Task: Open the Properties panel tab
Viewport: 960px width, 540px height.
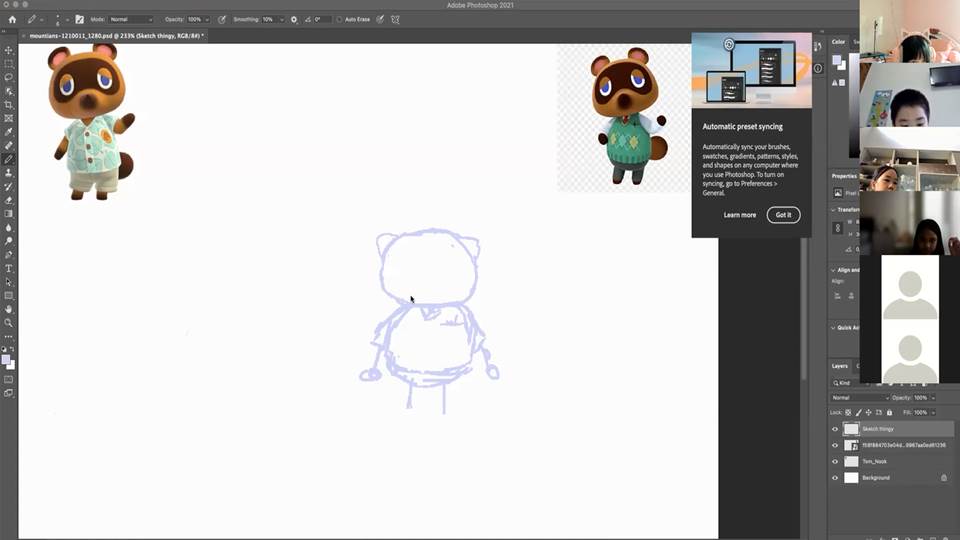Action: 844,176
